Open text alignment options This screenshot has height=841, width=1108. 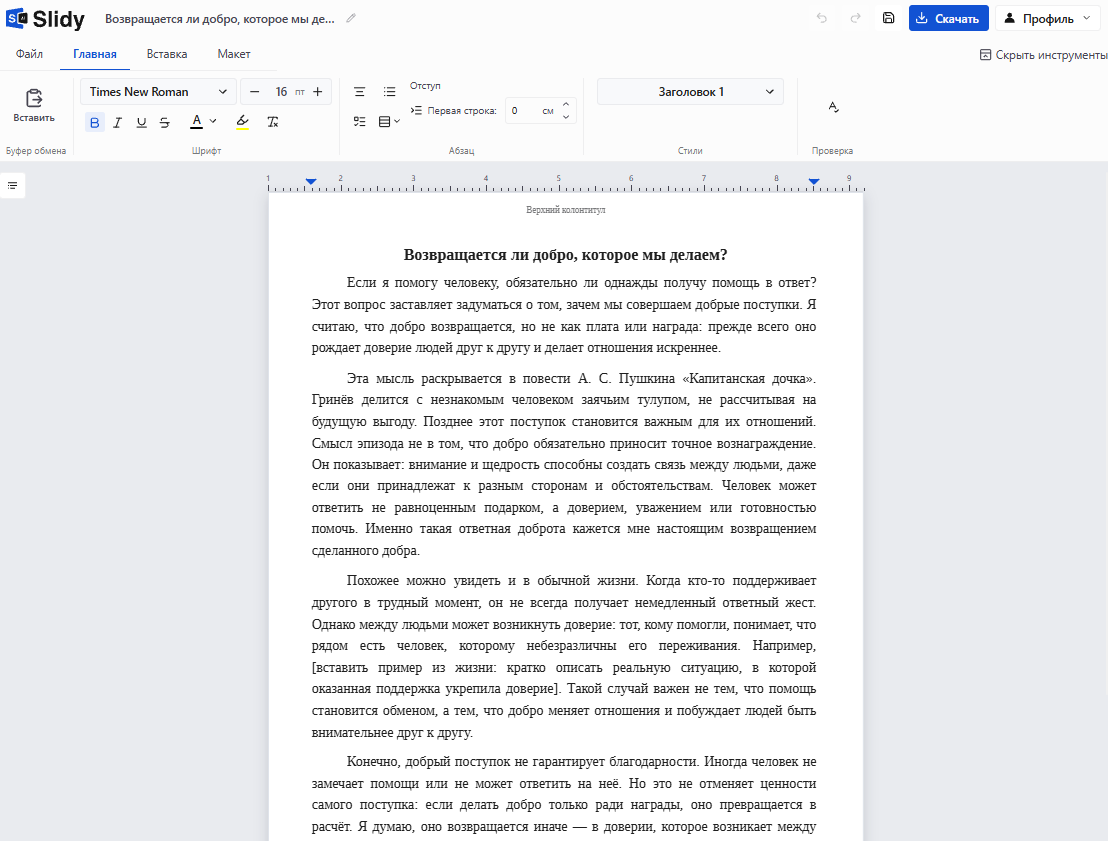(x=360, y=92)
